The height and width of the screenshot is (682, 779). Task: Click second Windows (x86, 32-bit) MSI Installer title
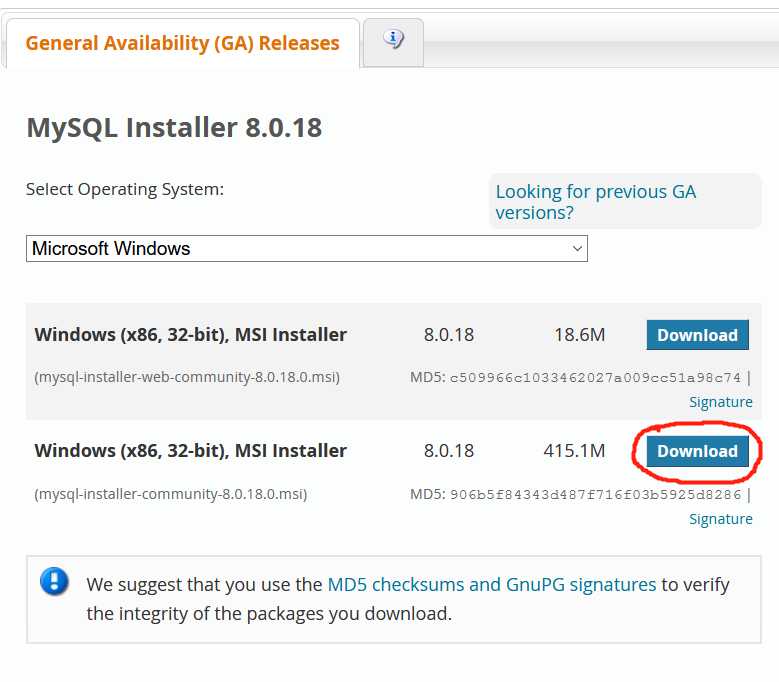click(x=191, y=451)
